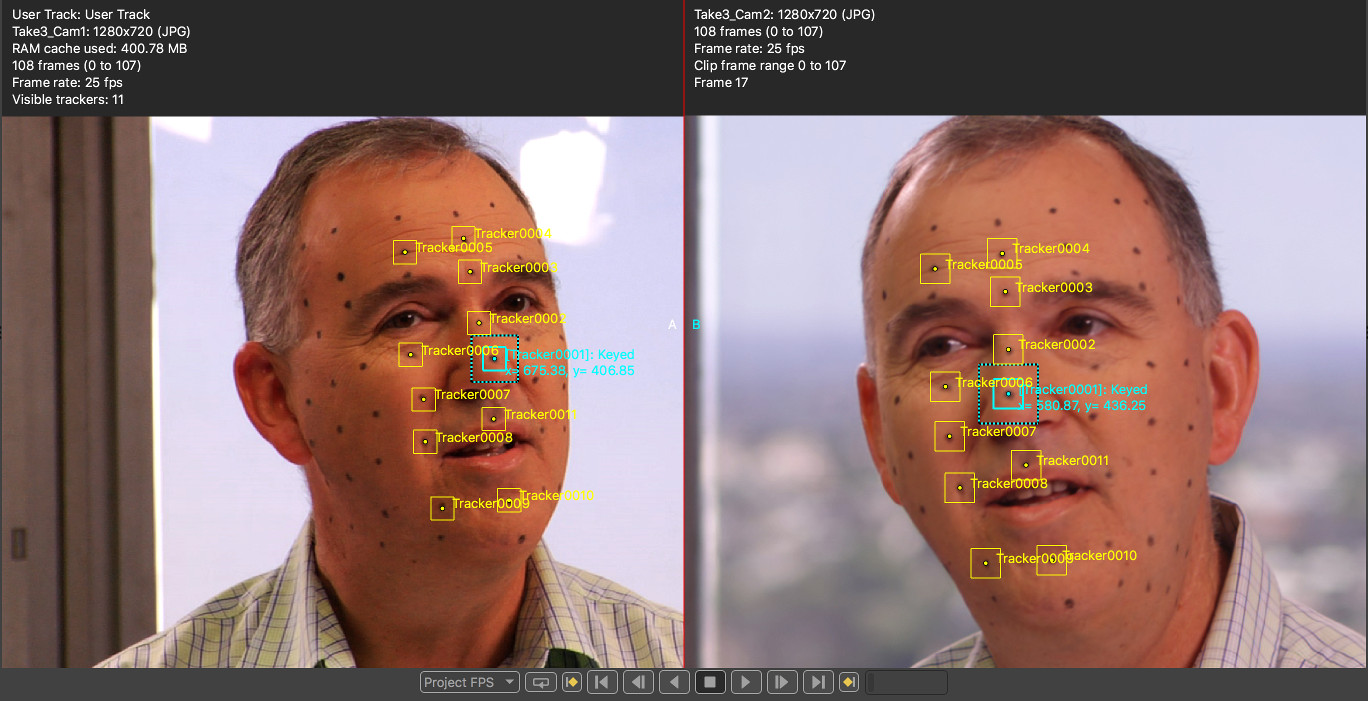Select Tracker0004 in the Cam2 view
Image resolution: width=1368 pixels, height=701 pixels.
pyautogui.click(x=1002, y=253)
